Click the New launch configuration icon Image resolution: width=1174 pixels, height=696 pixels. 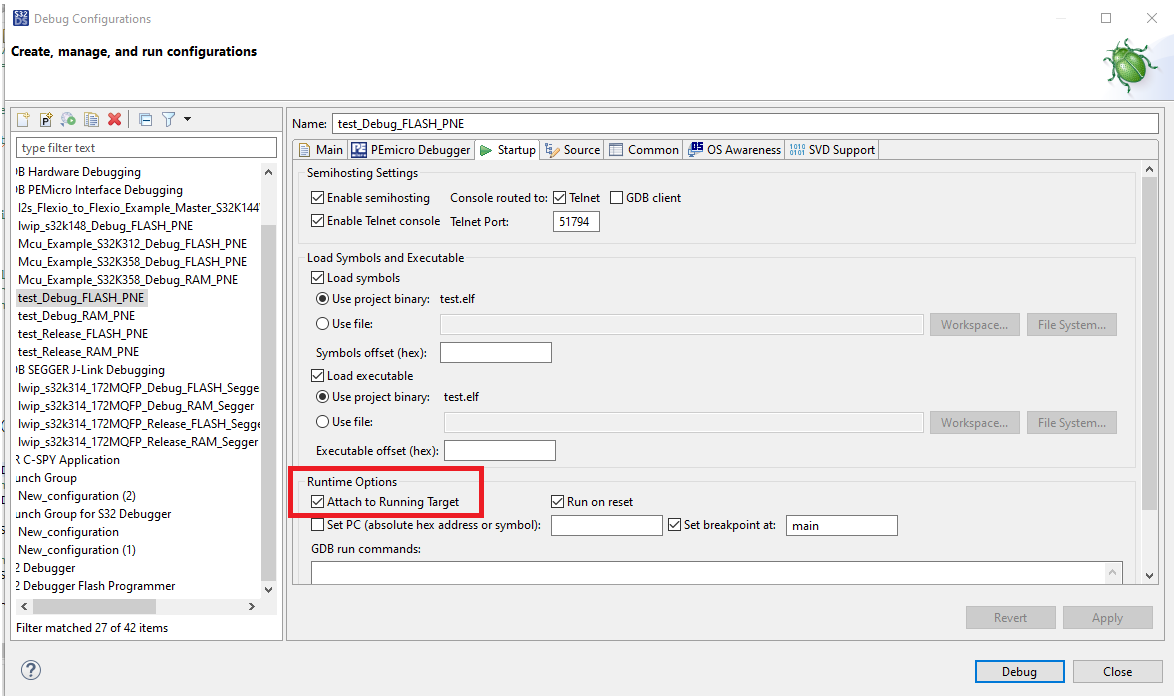[x=23, y=119]
